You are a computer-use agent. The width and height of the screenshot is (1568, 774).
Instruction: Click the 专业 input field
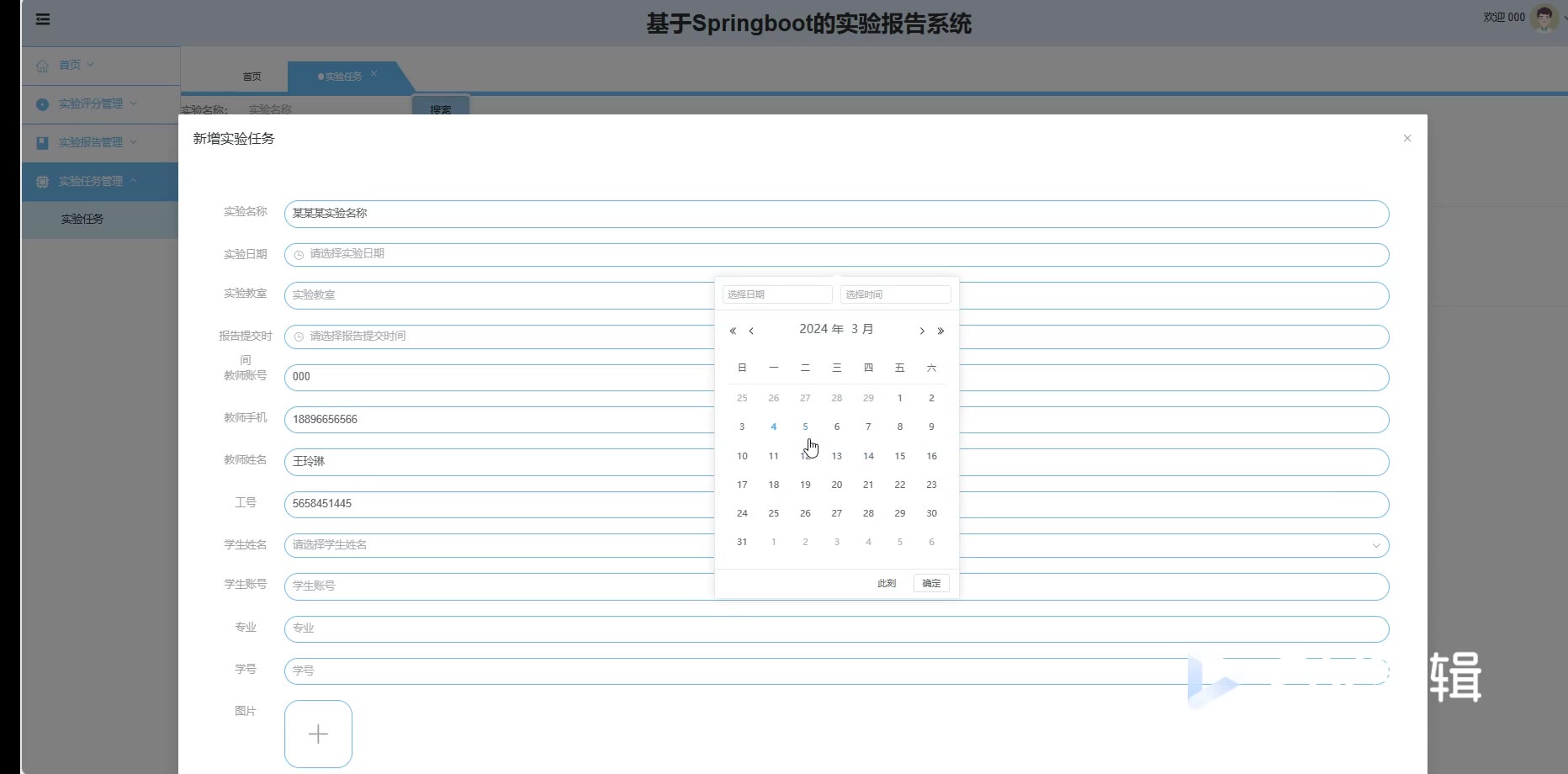tap(836, 628)
